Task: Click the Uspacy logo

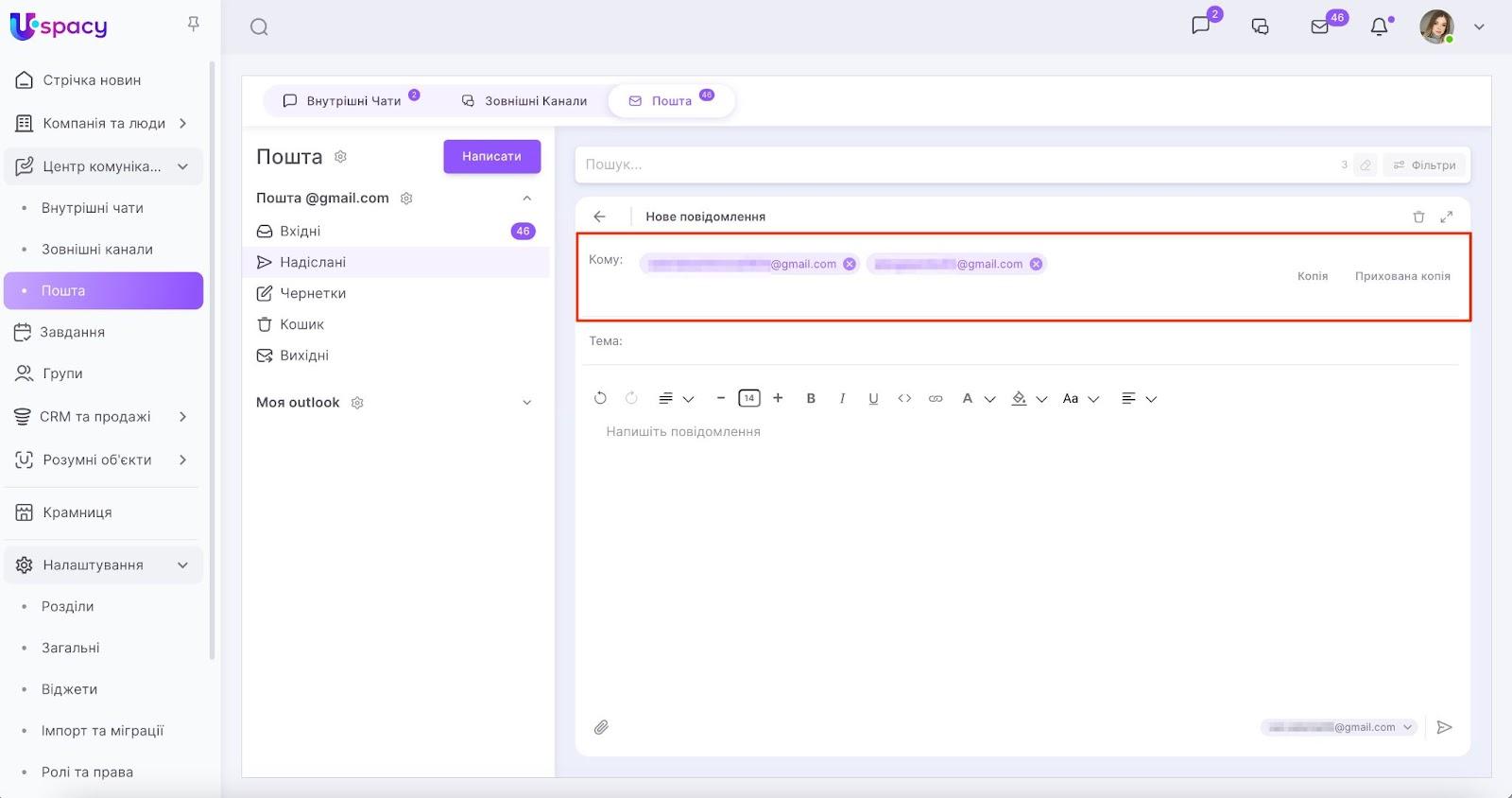Action: tap(59, 26)
